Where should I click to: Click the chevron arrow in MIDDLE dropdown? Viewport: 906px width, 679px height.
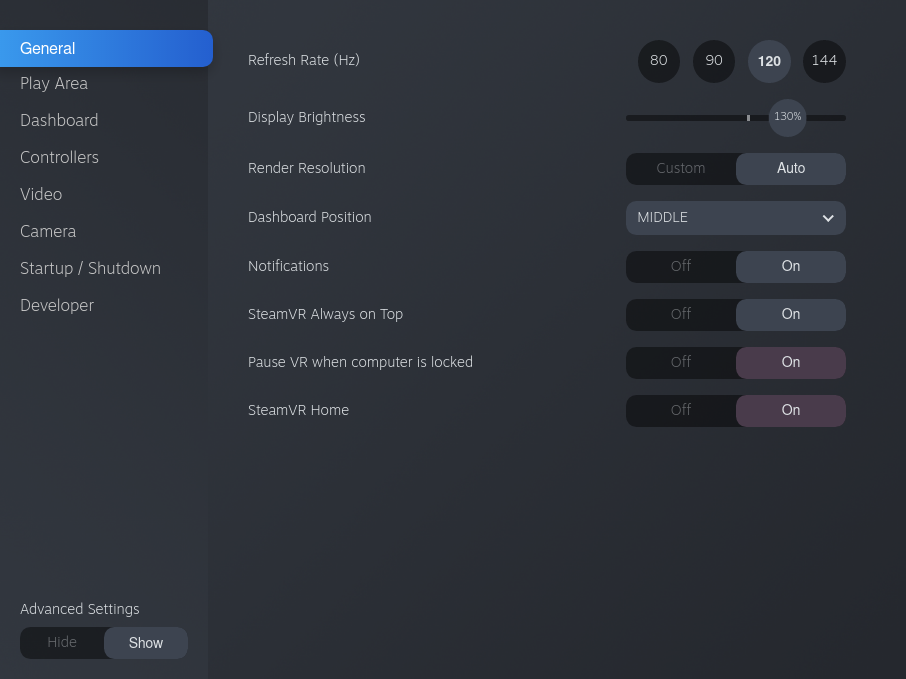pos(828,218)
